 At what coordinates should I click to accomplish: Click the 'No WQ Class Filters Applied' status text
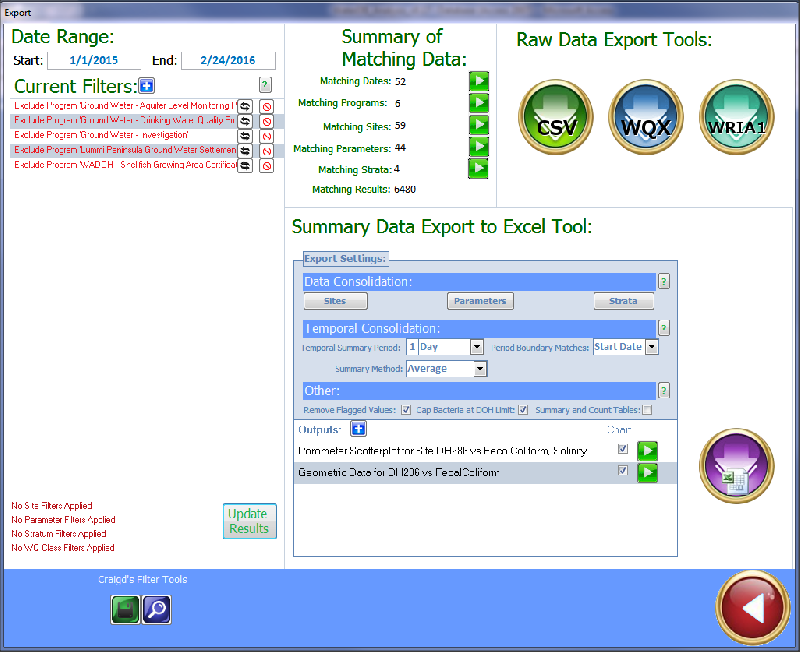click(63, 548)
